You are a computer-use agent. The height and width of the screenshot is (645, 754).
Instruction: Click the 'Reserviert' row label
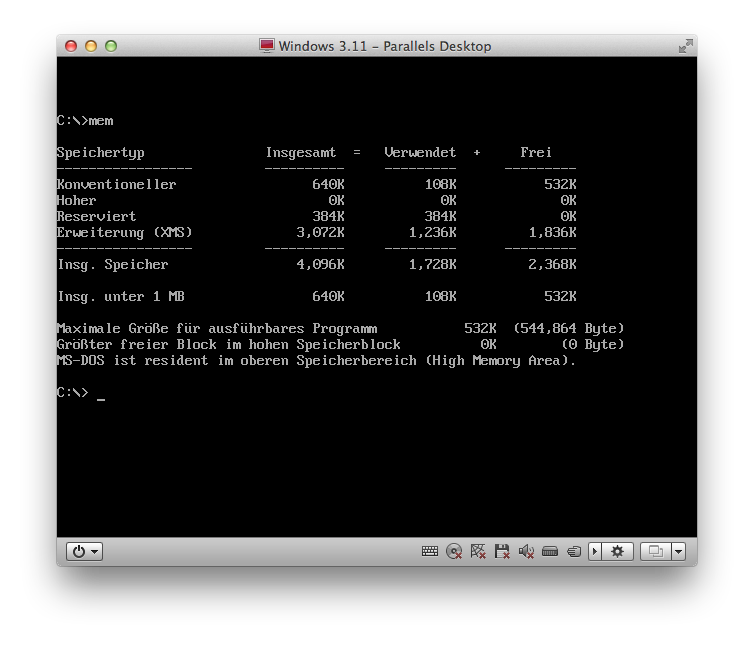tap(96, 216)
